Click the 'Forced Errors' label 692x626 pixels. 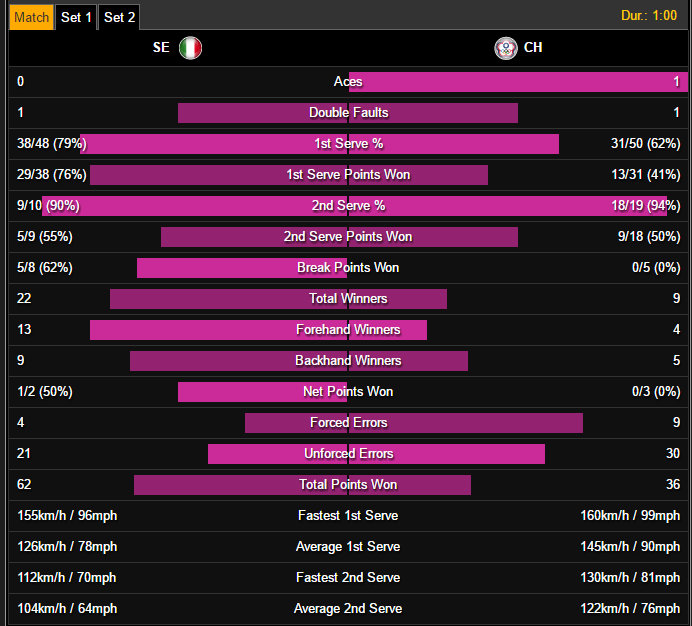[x=349, y=422]
